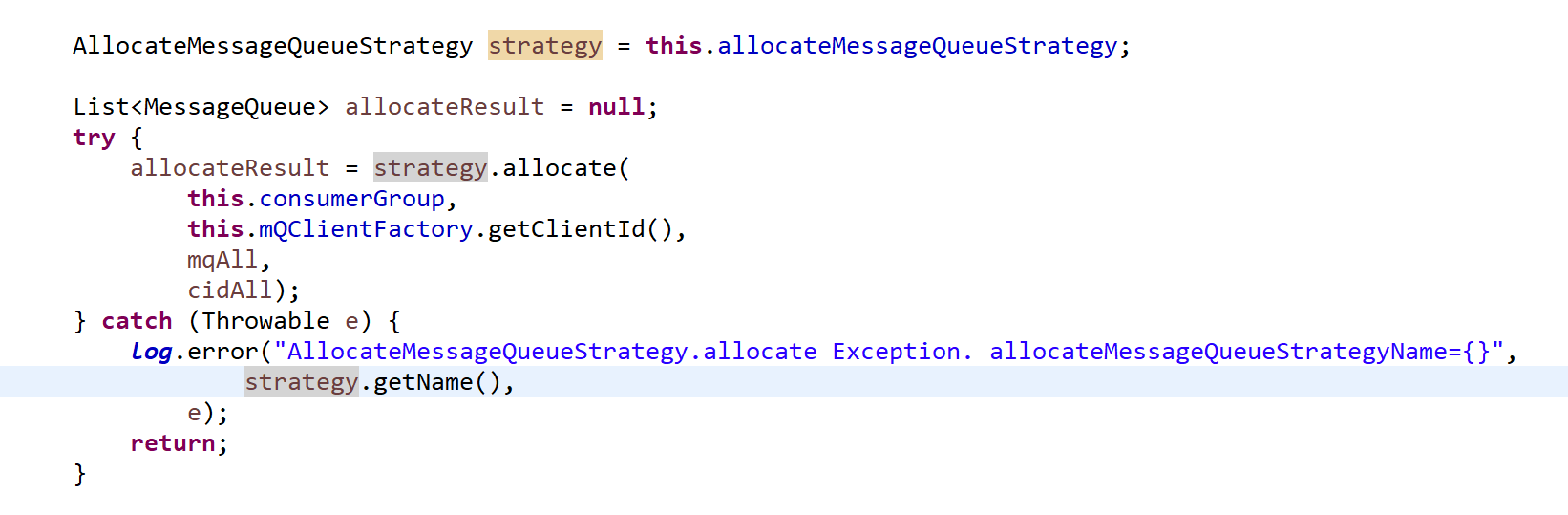This screenshot has height=515, width=1568.
Task: Click the catch keyword
Action: click(137, 321)
